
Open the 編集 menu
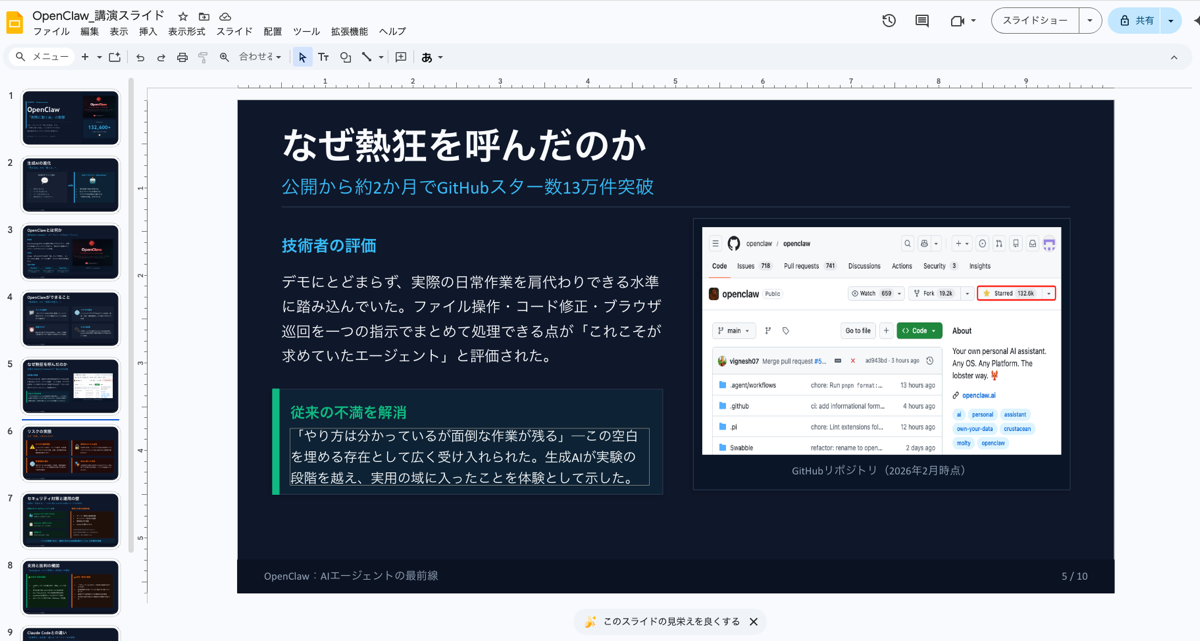(x=89, y=32)
